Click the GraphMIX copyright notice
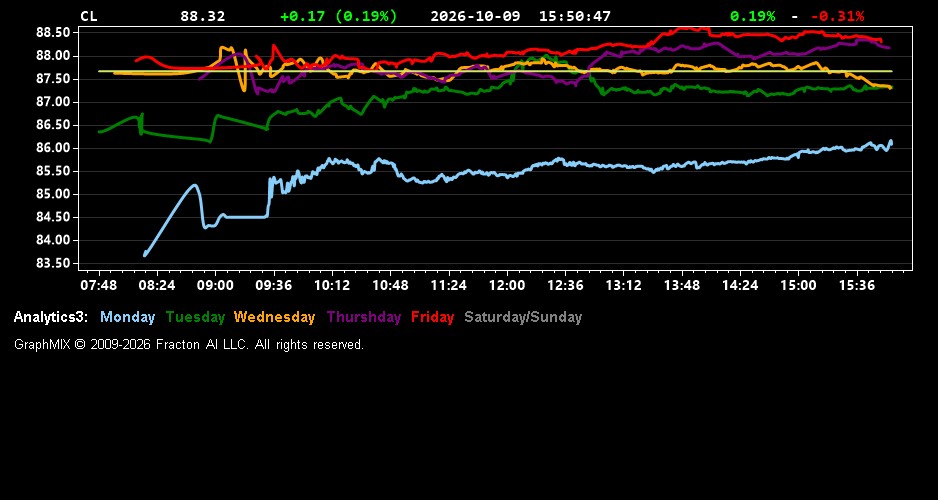Viewport: 938px width, 500px height. pyautogui.click(x=189, y=345)
